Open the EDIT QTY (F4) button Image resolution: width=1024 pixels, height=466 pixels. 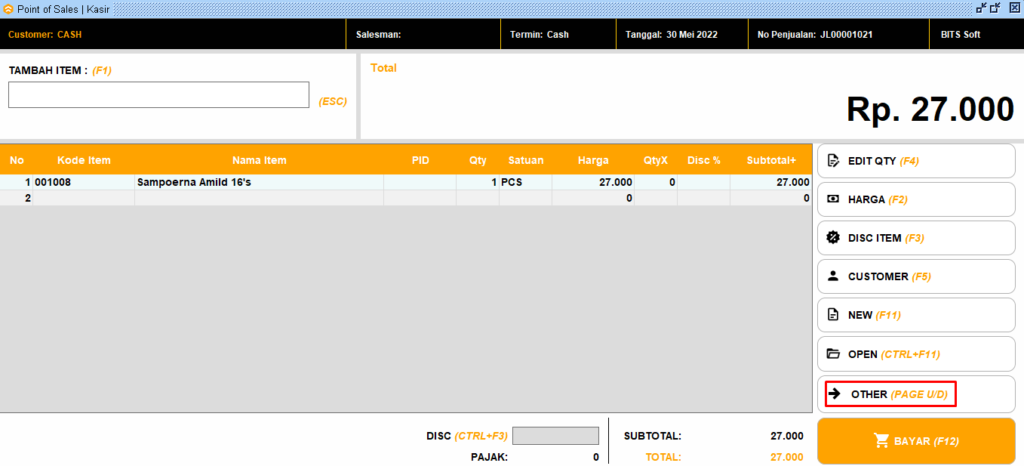916,161
